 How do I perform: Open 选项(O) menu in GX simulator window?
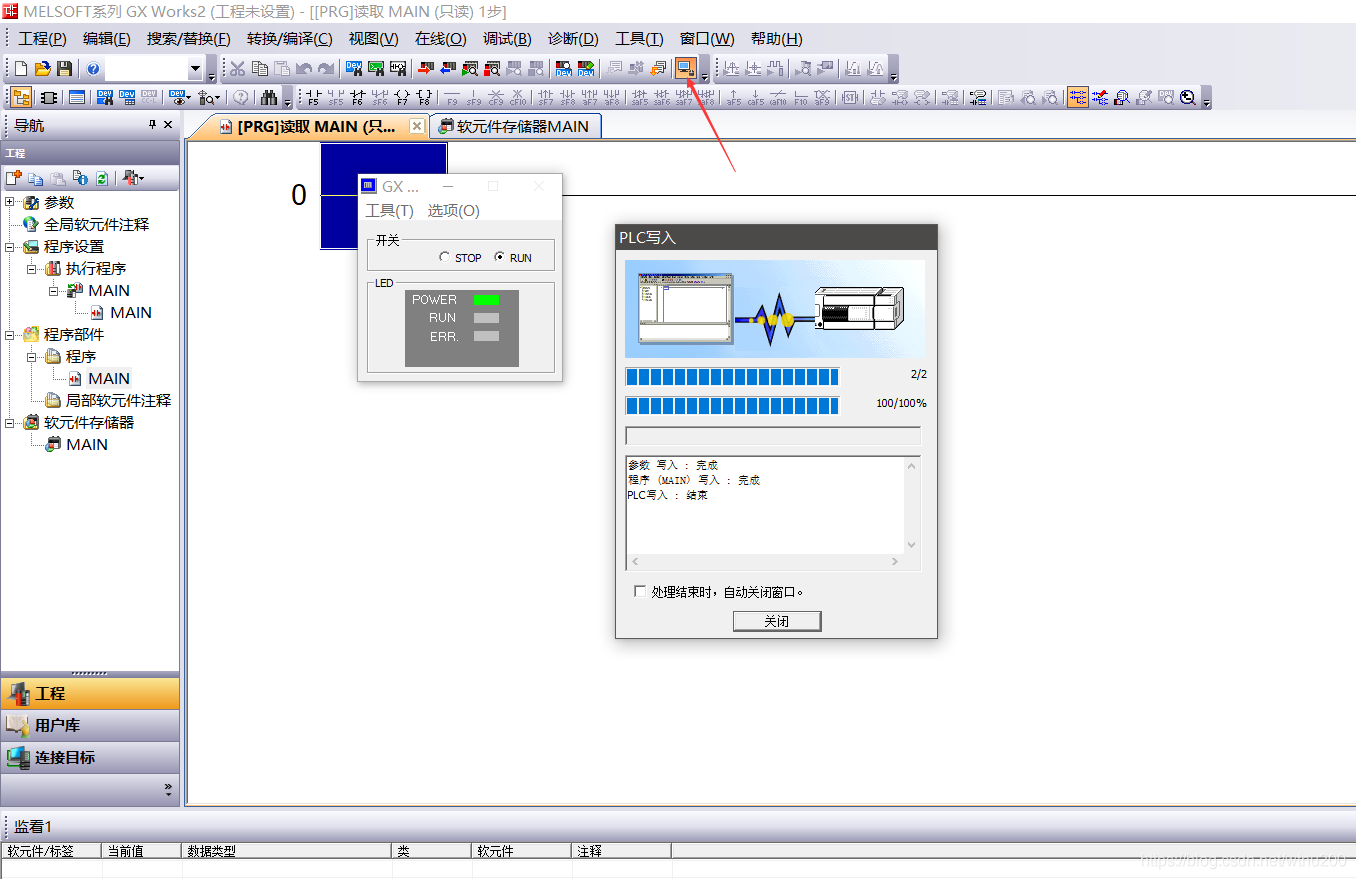coord(454,211)
